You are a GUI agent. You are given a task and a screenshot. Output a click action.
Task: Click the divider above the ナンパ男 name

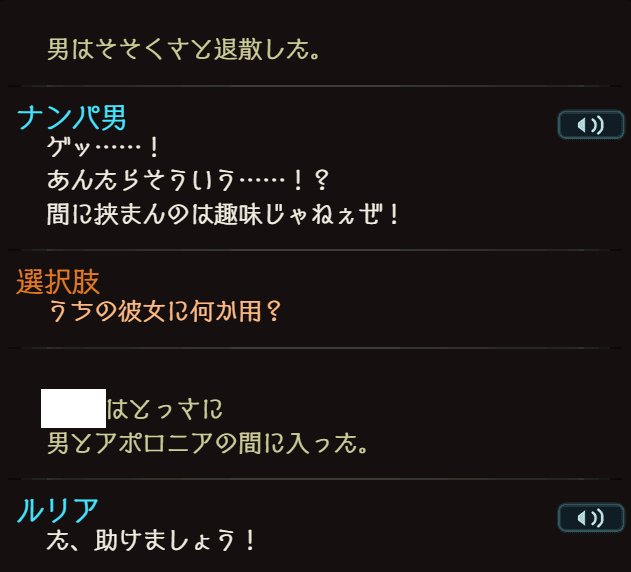click(x=315, y=87)
